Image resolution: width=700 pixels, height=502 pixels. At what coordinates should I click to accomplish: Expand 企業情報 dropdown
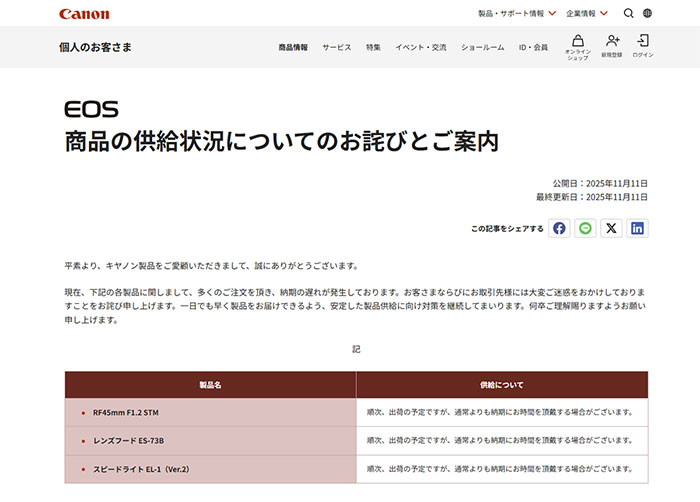pos(587,13)
